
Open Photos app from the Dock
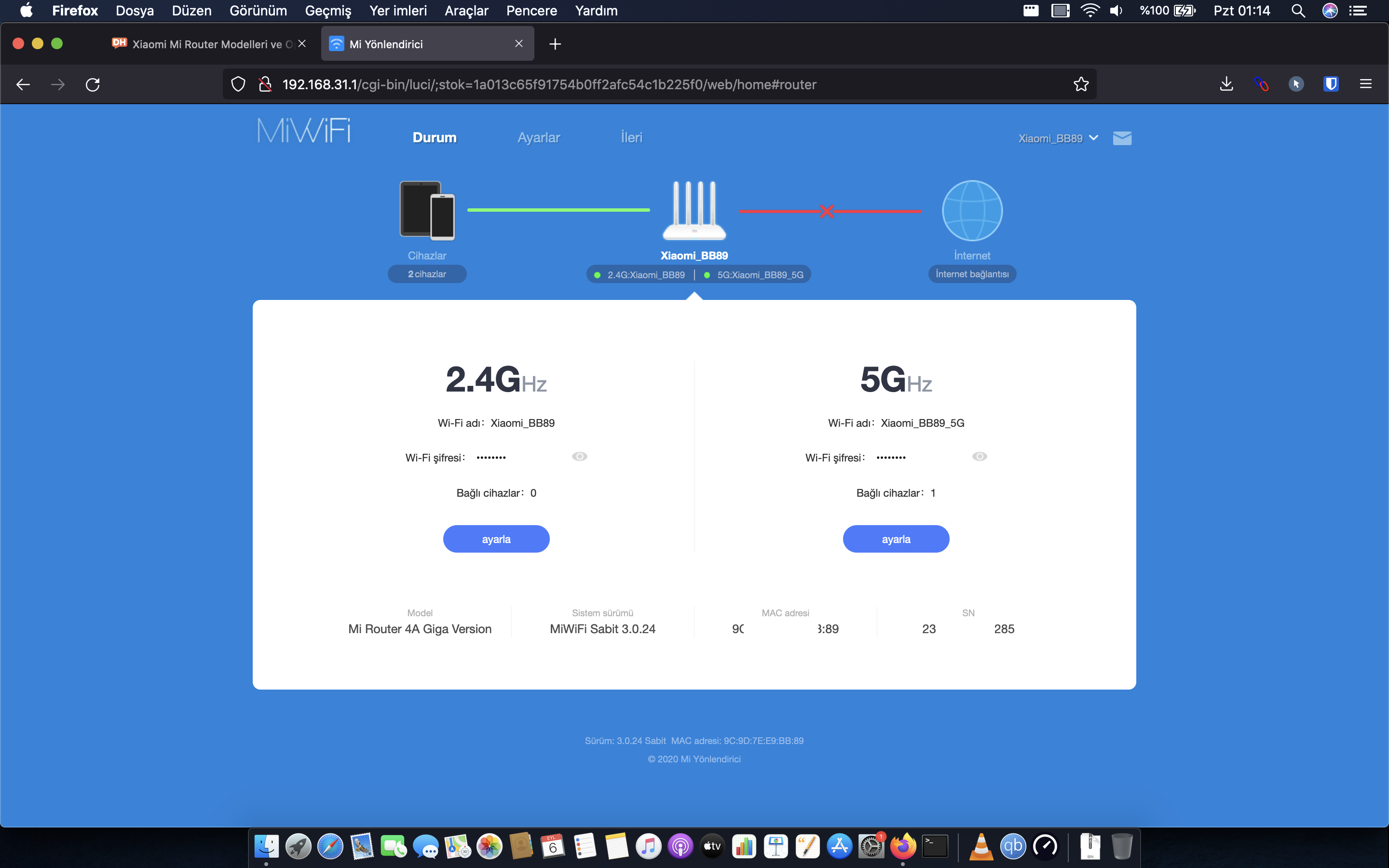click(x=490, y=846)
